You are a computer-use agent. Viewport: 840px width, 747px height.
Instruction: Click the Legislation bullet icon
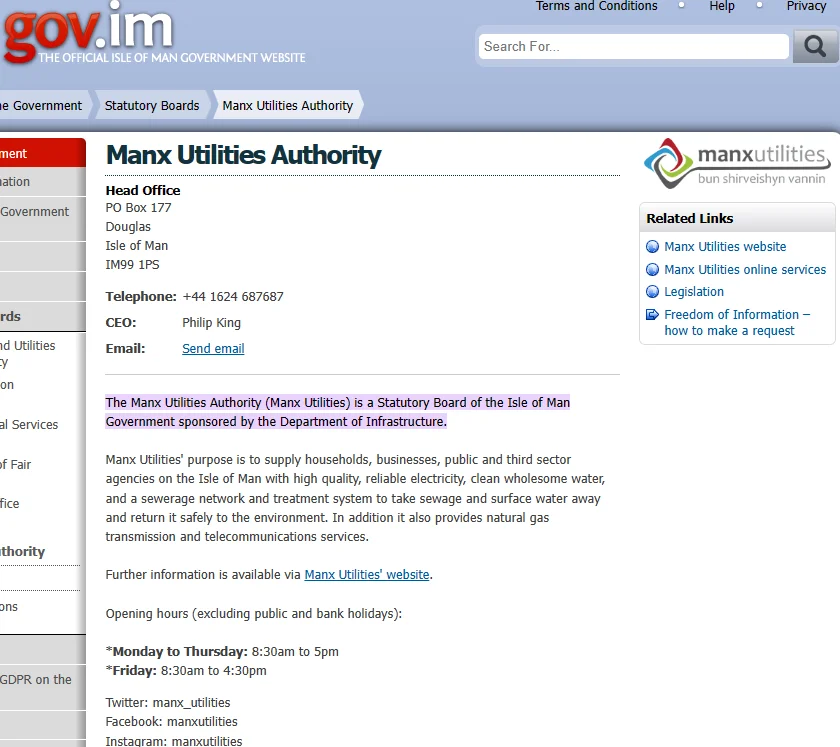tap(652, 292)
